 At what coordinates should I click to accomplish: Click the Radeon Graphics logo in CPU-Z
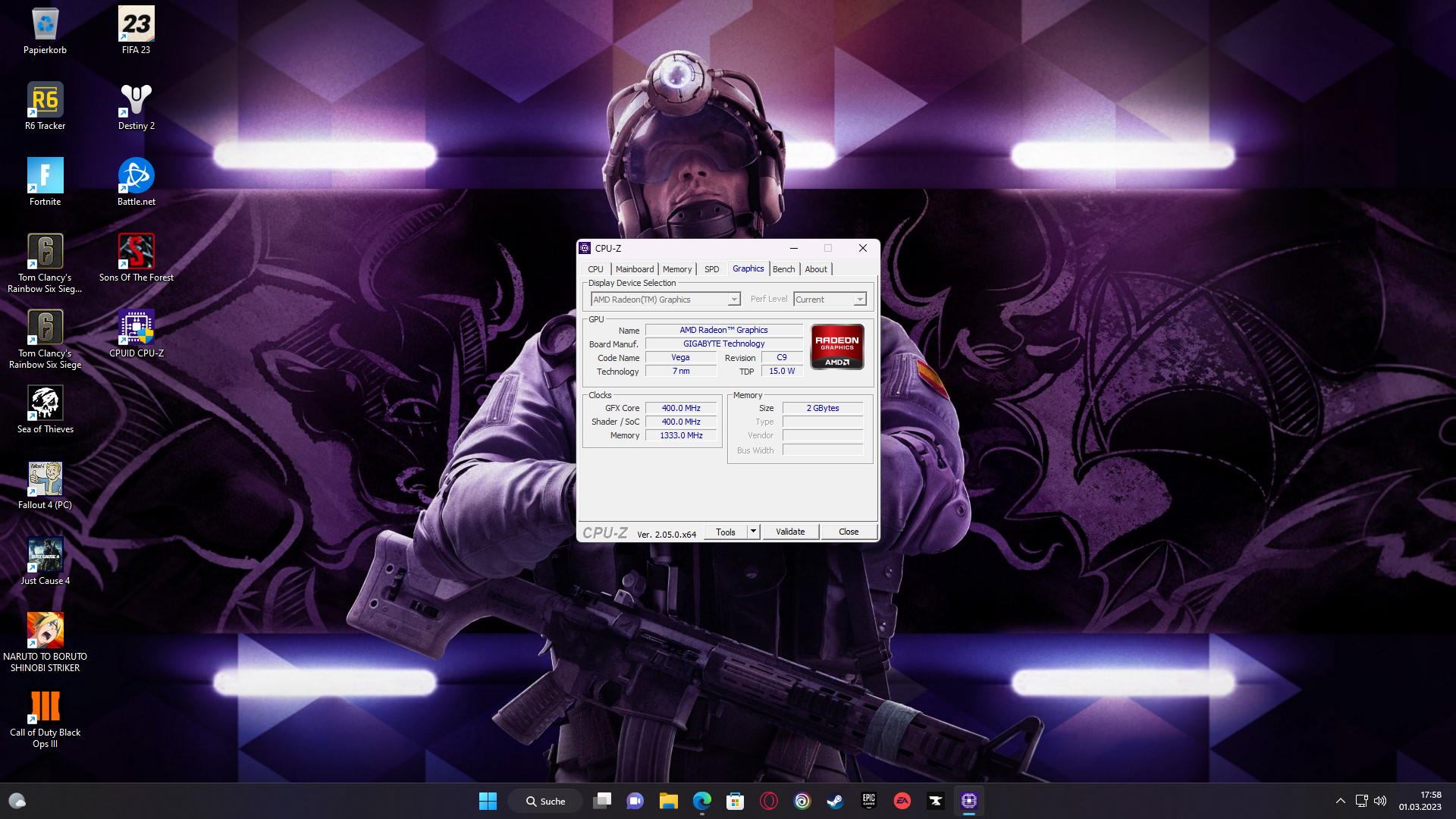click(837, 347)
